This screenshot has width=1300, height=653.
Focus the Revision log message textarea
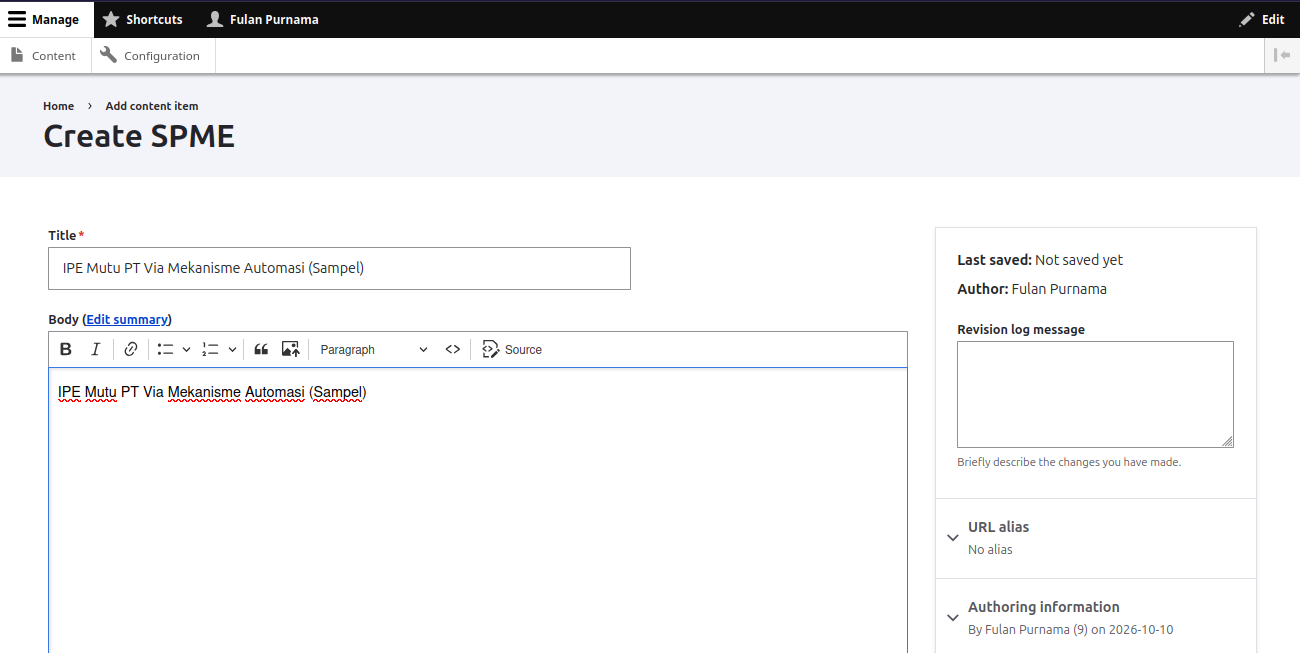(1095, 394)
